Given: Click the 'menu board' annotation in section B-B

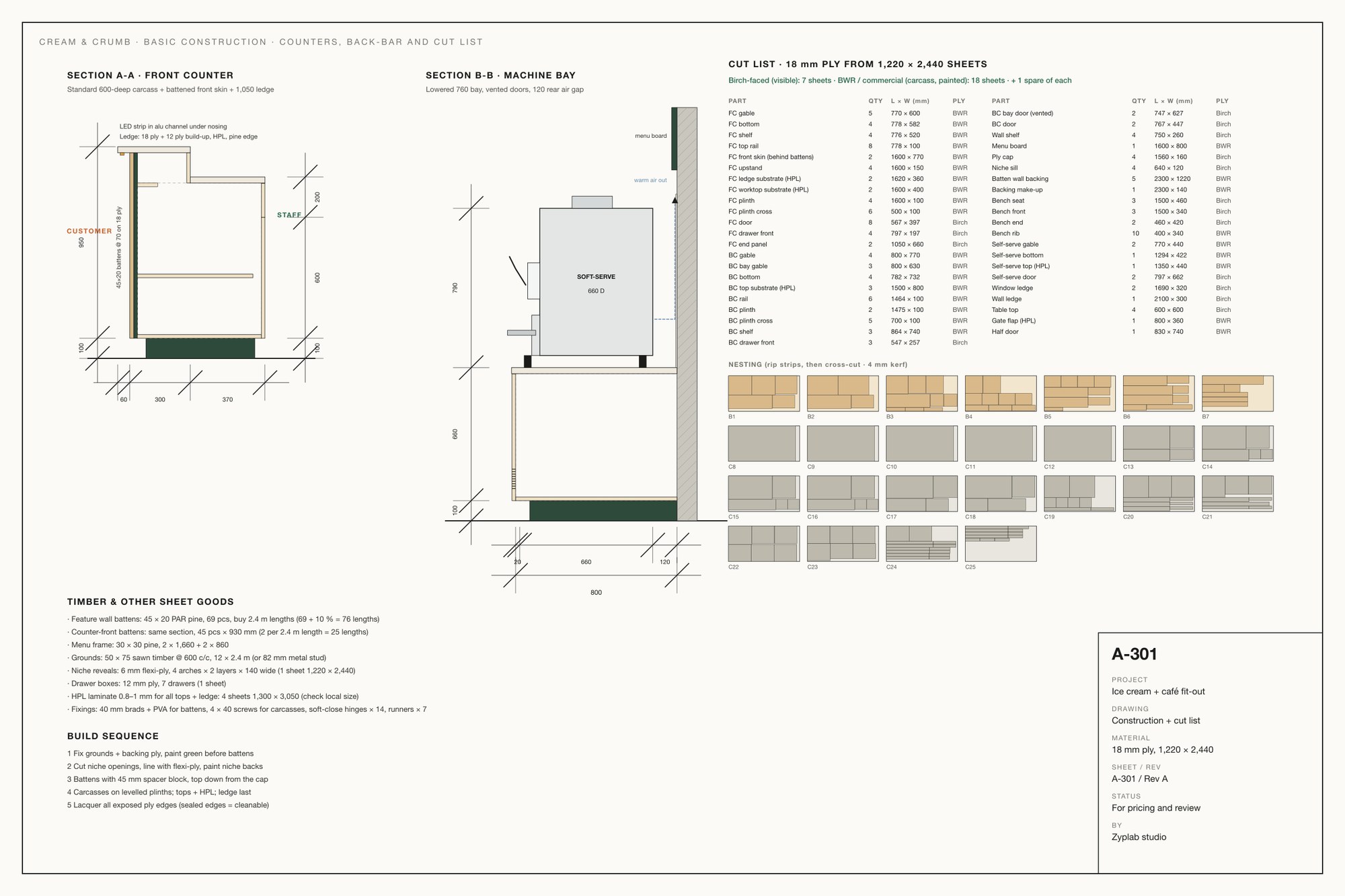Looking at the screenshot, I should [x=651, y=136].
